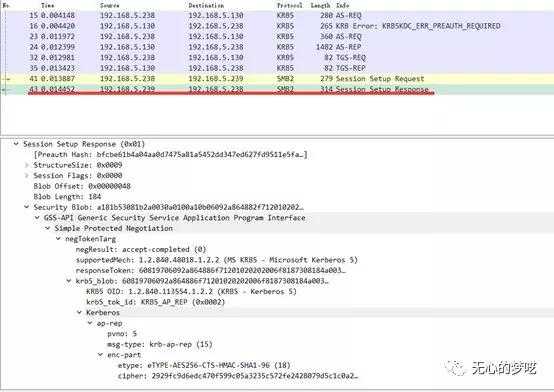Sort by the Destination column header
Screen dimensions: 554x392
tap(206, 5)
